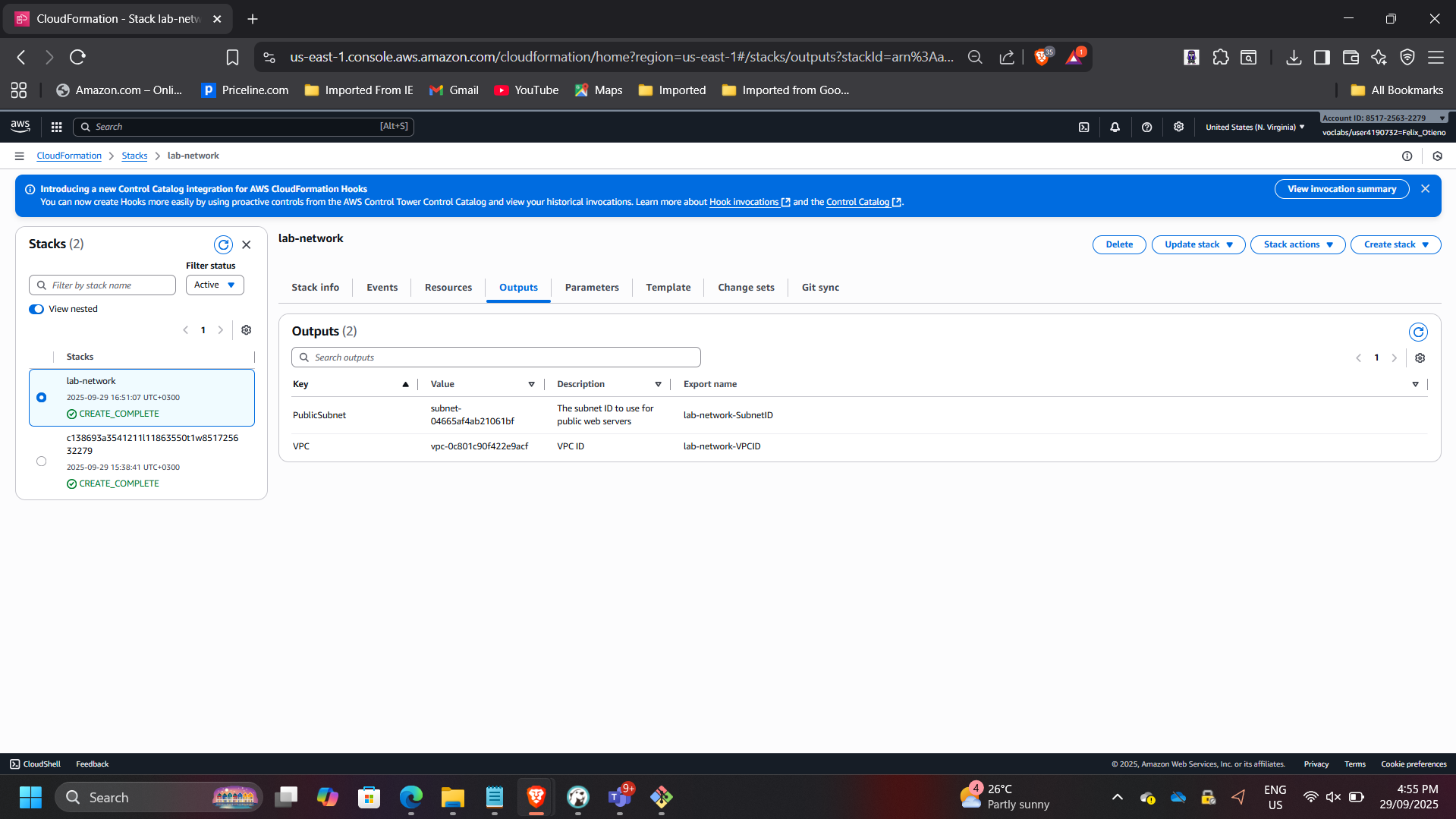
Task: Open the Hook invocations link
Action: coord(744,203)
